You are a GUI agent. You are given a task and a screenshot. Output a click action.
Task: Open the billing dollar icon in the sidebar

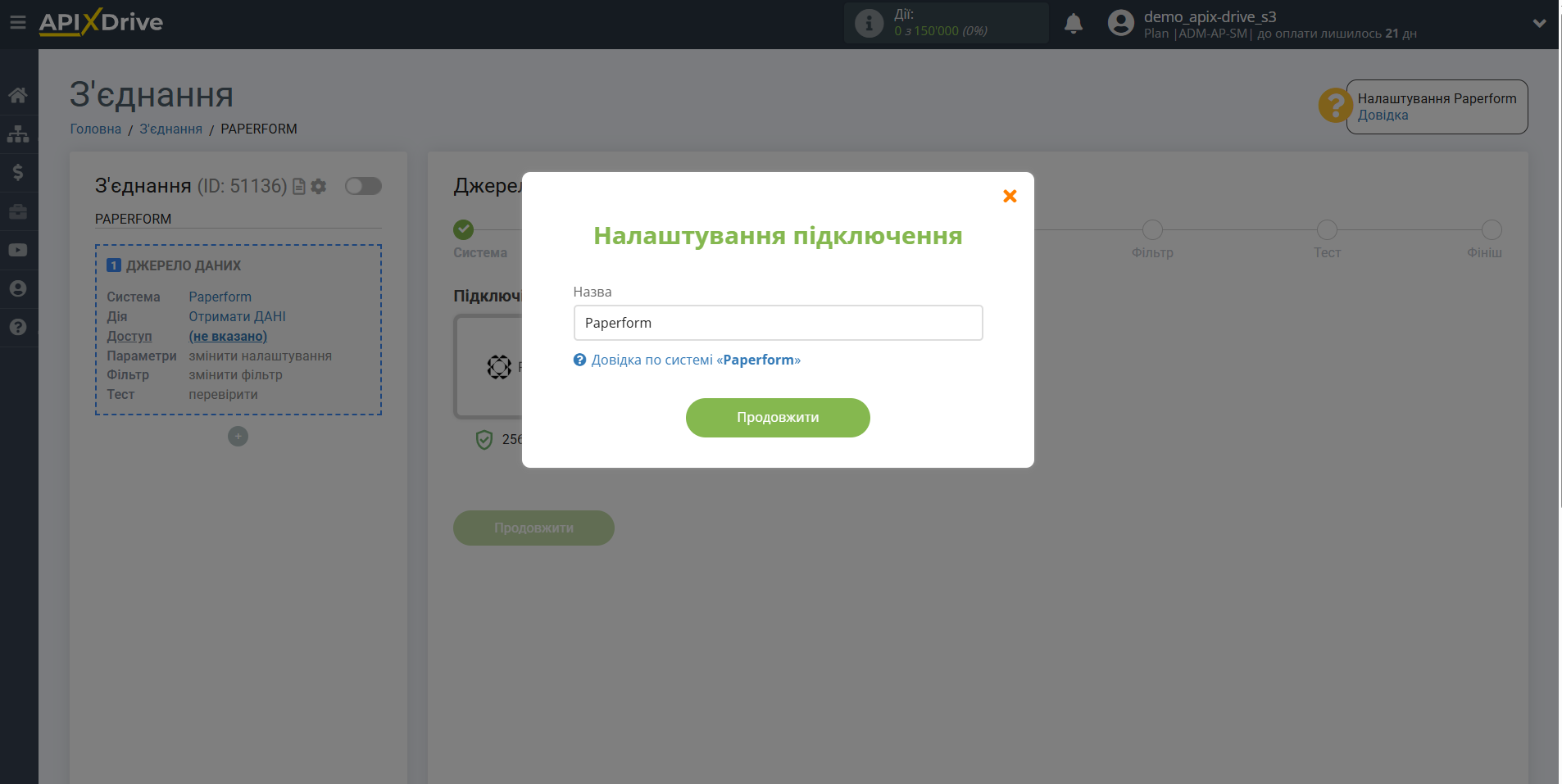click(18, 172)
